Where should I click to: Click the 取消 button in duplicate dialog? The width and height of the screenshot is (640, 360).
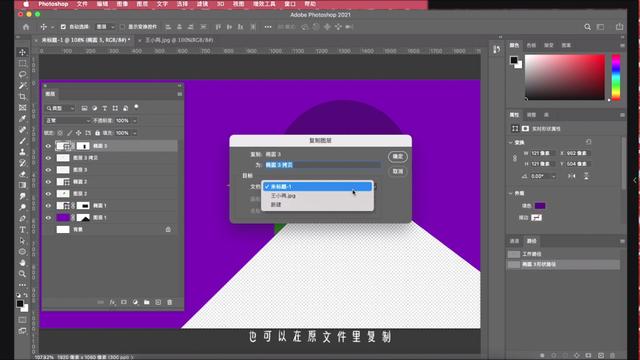tap(398, 171)
